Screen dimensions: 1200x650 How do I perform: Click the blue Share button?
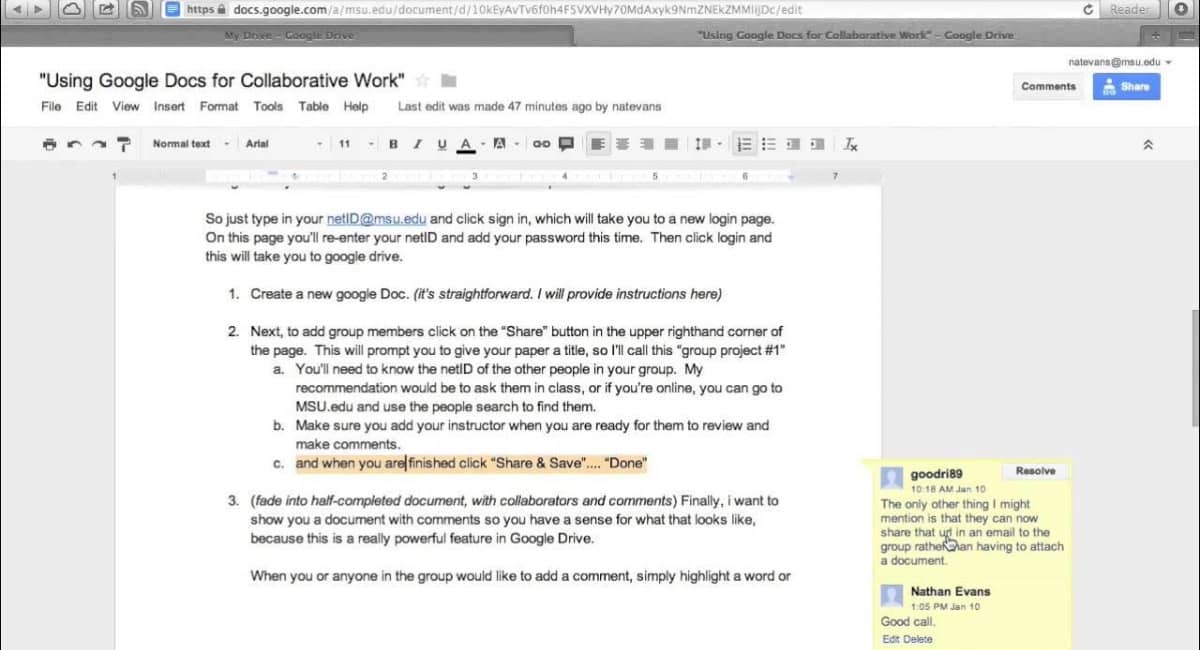1126,86
